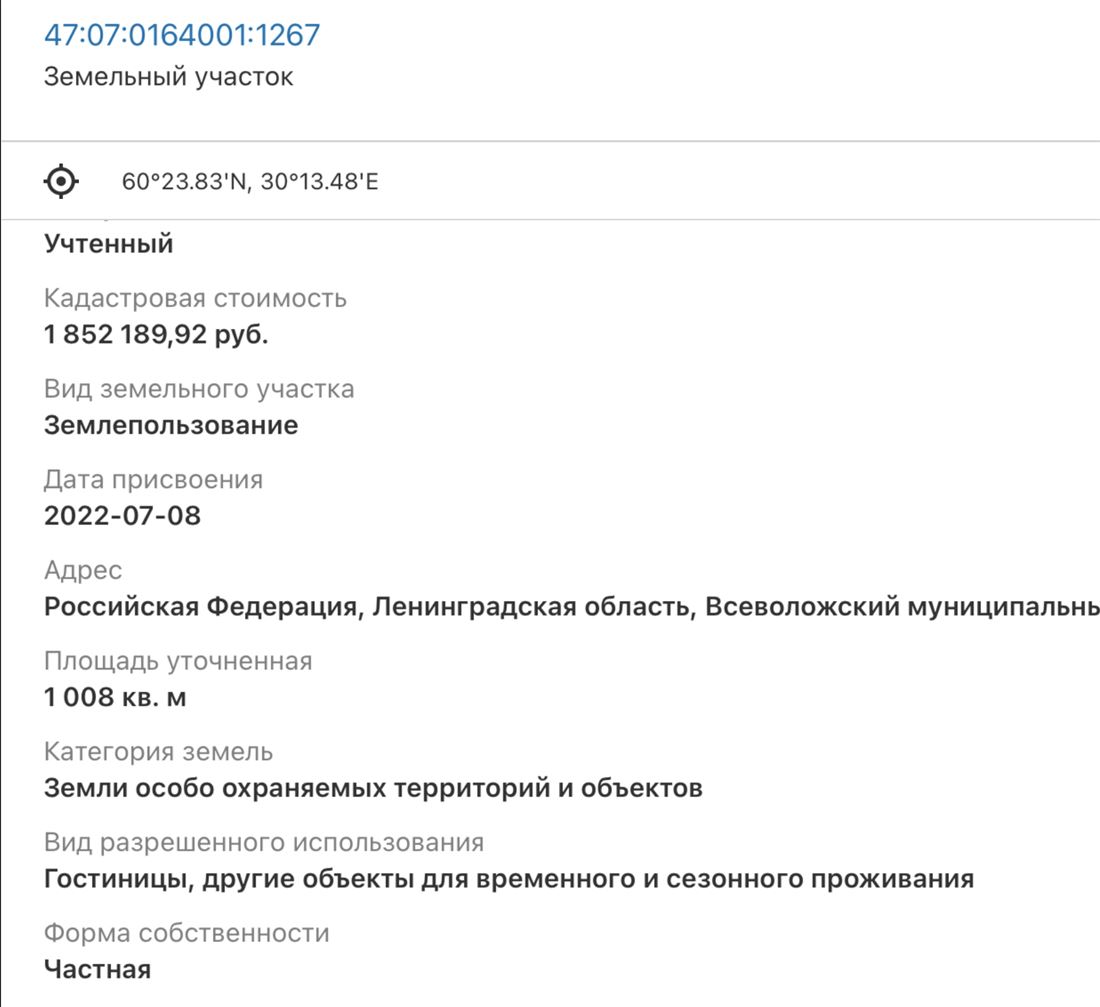This screenshot has height=1007, width=1100.
Task: Click the date 2022-07-08
Action: point(122,516)
